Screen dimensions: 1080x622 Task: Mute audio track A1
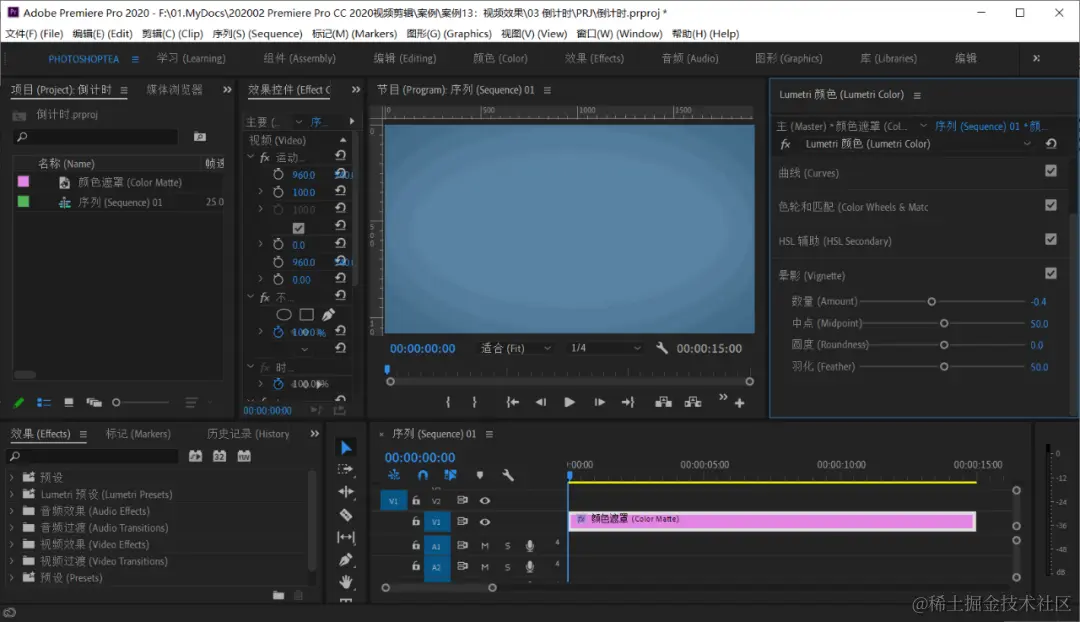485,546
